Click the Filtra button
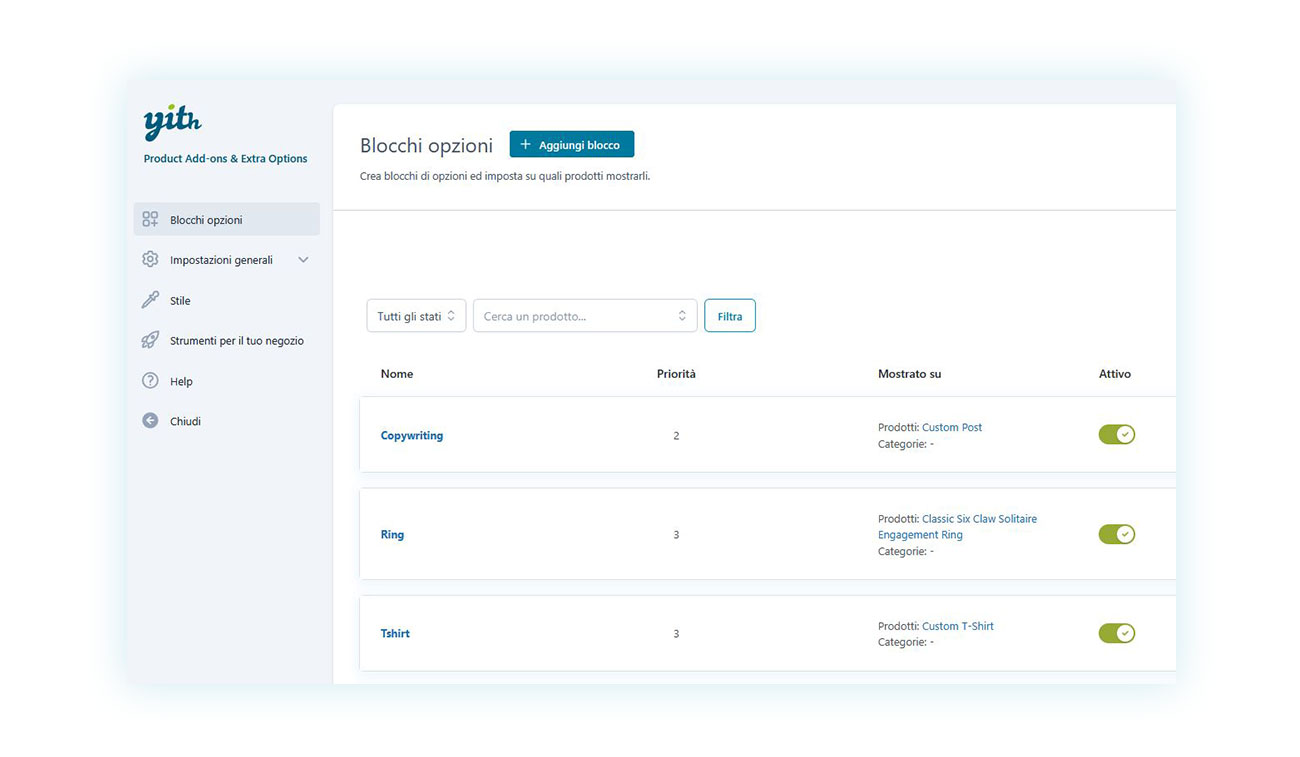 (730, 316)
